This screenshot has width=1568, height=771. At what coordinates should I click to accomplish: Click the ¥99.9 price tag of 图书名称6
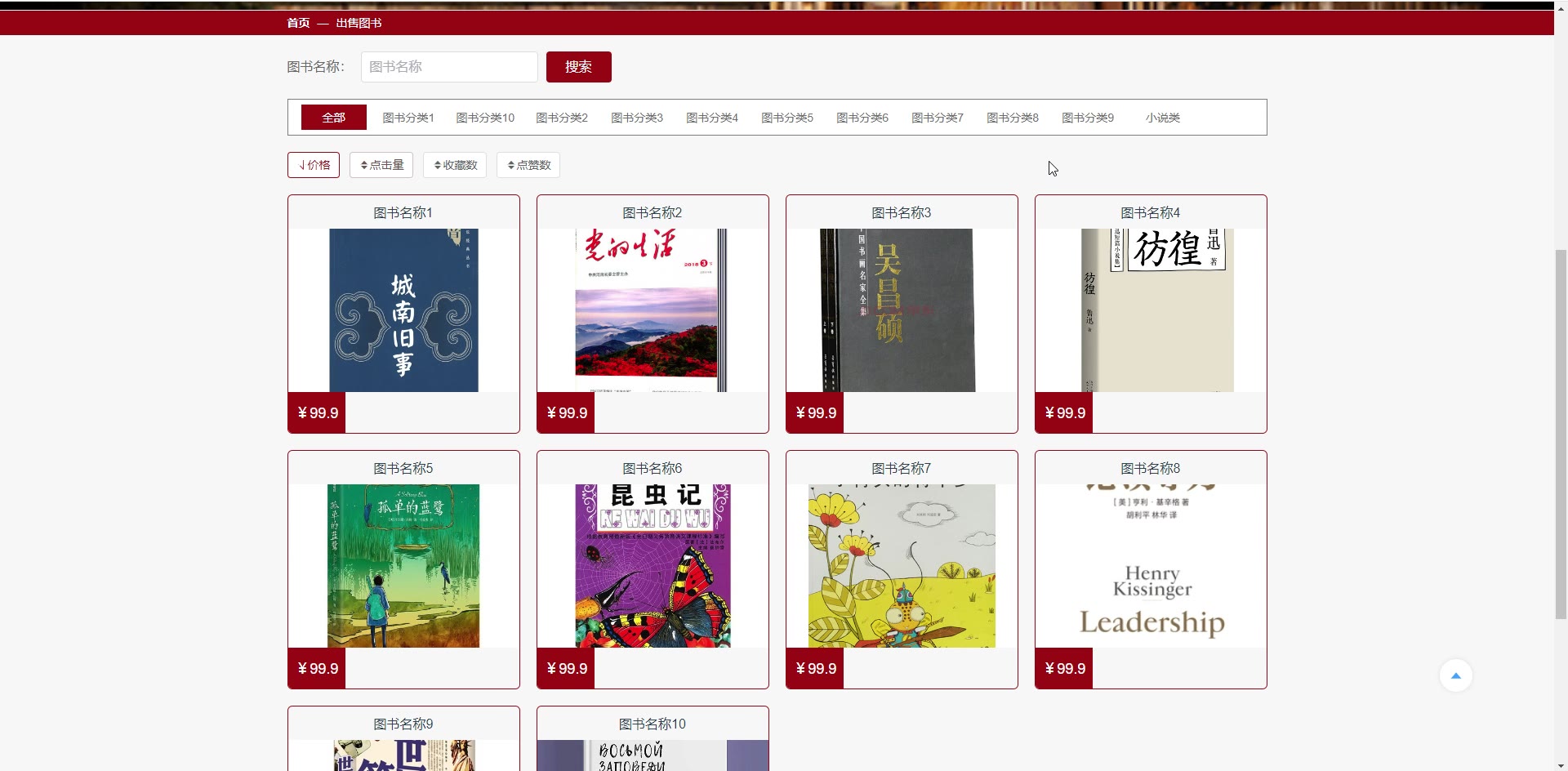566,668
